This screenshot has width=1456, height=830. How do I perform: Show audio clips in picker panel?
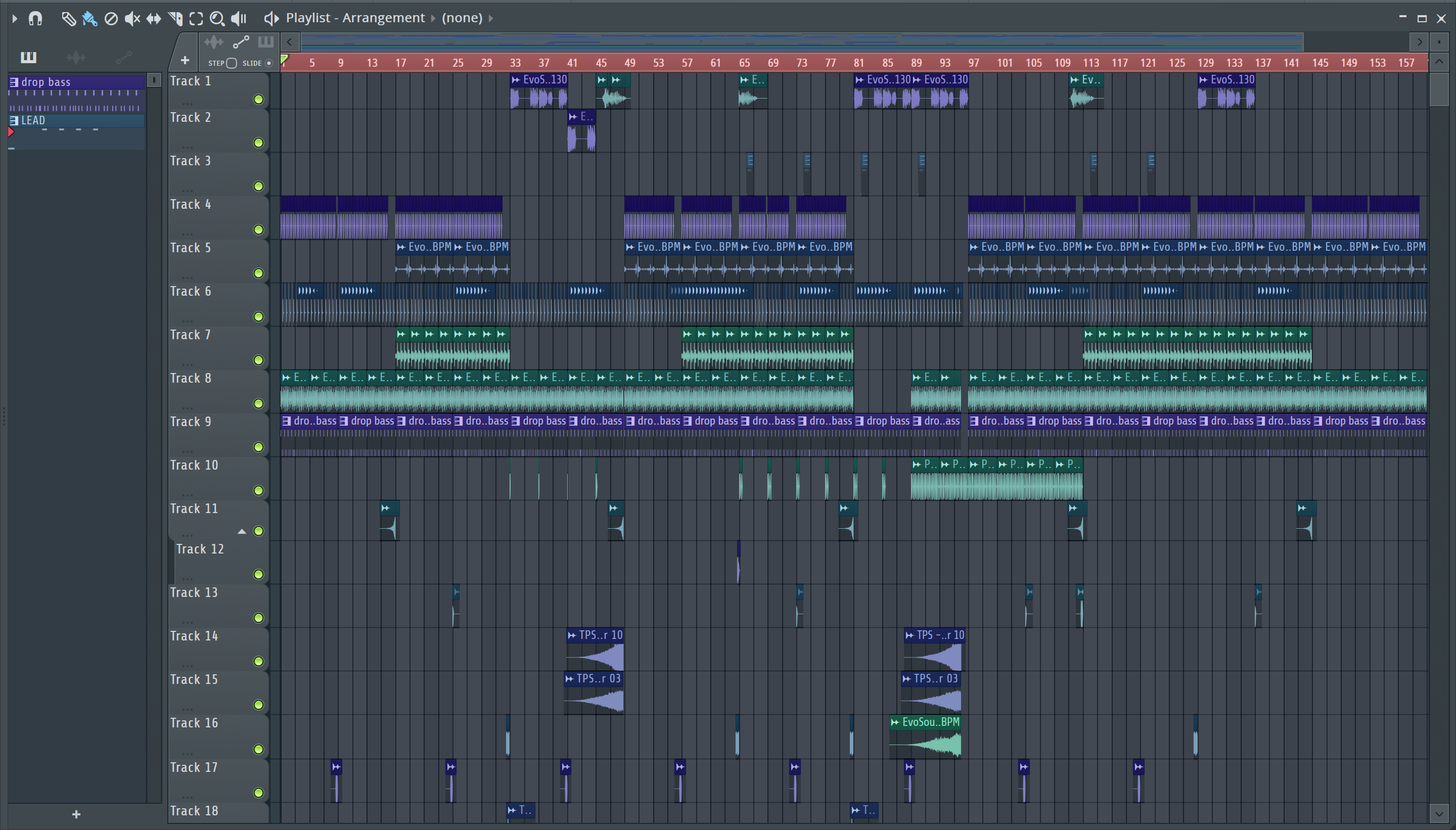click(x=76, y=57)
